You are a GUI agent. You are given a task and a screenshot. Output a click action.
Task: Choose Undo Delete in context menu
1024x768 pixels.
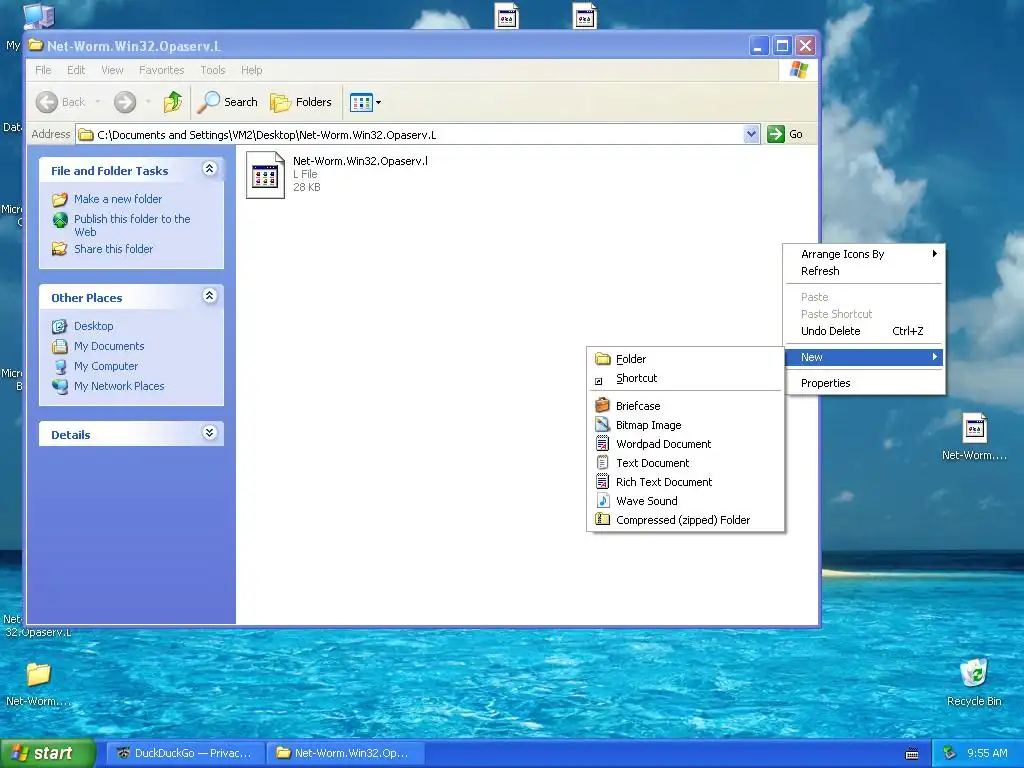pos(864,331)
